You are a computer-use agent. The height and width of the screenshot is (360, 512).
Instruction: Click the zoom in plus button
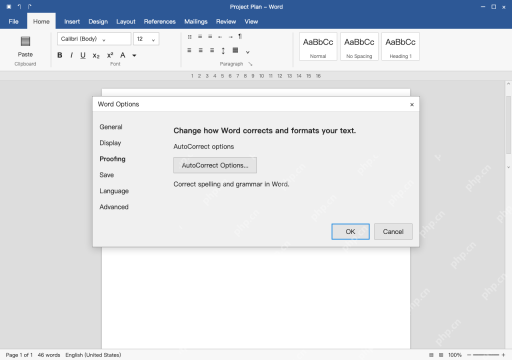tap(503, 355)
